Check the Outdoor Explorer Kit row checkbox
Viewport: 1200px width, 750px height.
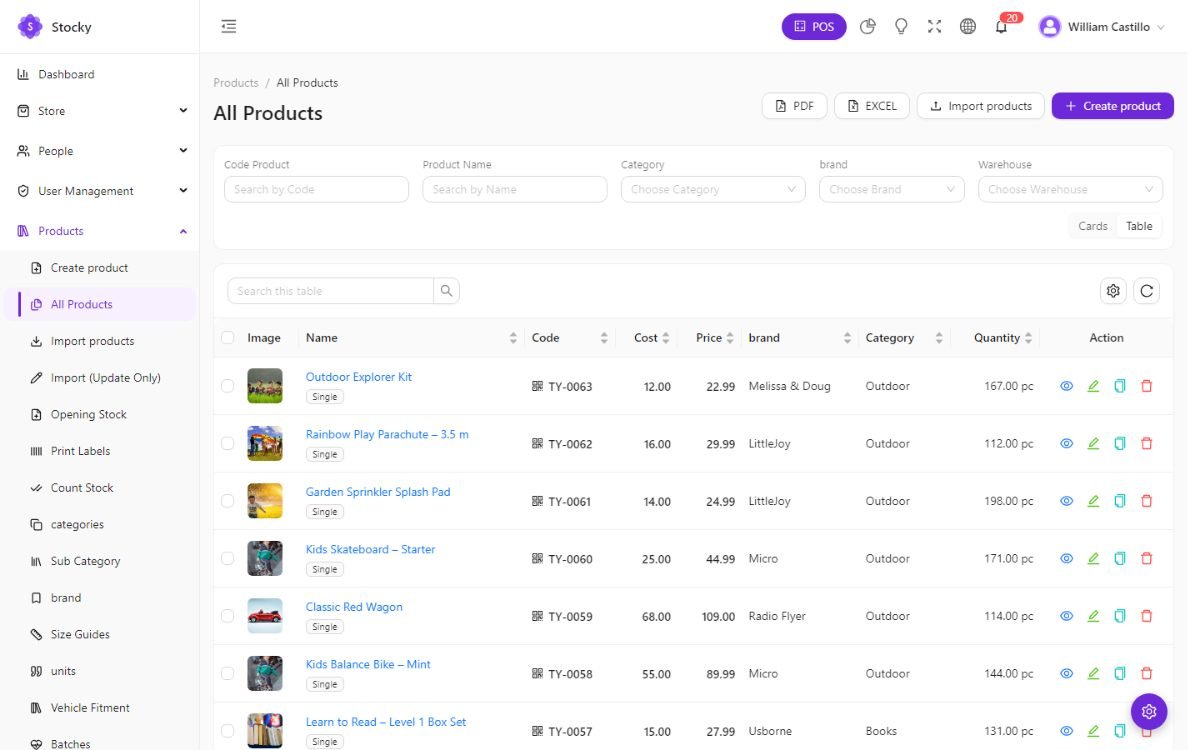pos(228,386)
